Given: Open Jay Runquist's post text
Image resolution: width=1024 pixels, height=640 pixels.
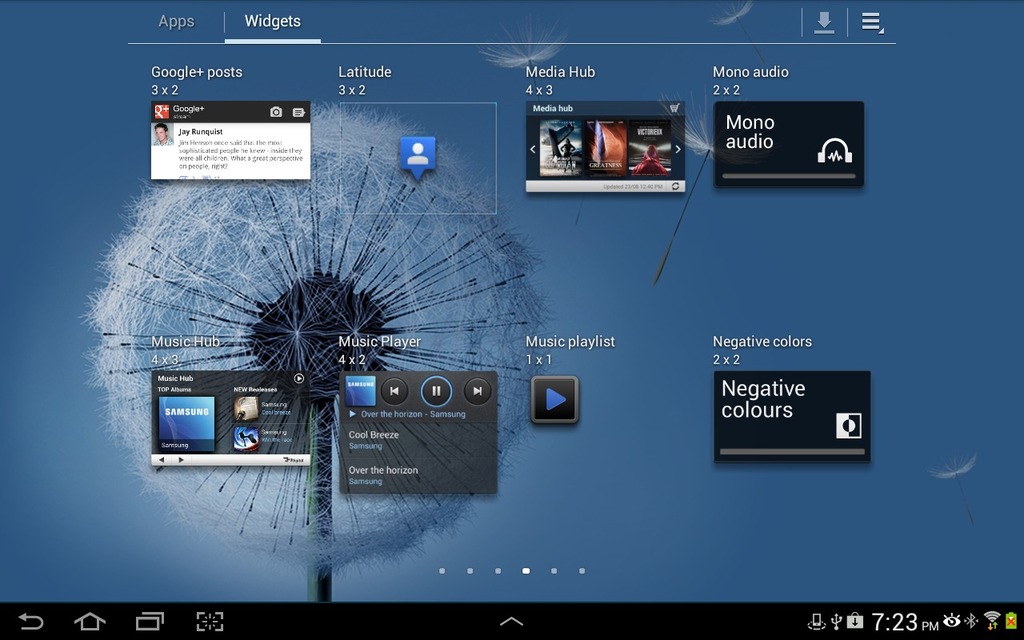Looking at the screenshot, I should click(x=240, y=153).
